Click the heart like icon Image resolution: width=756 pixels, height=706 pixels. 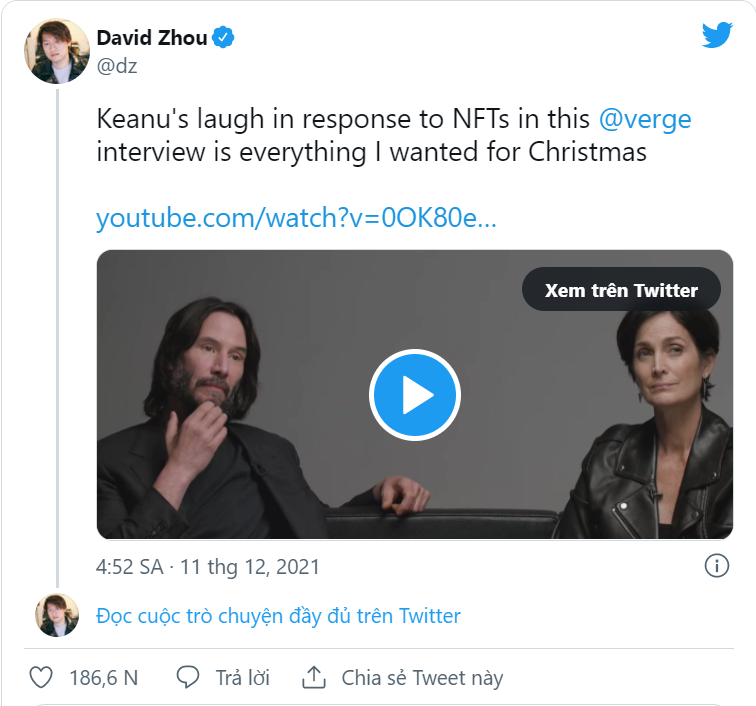tap(41, 677)
